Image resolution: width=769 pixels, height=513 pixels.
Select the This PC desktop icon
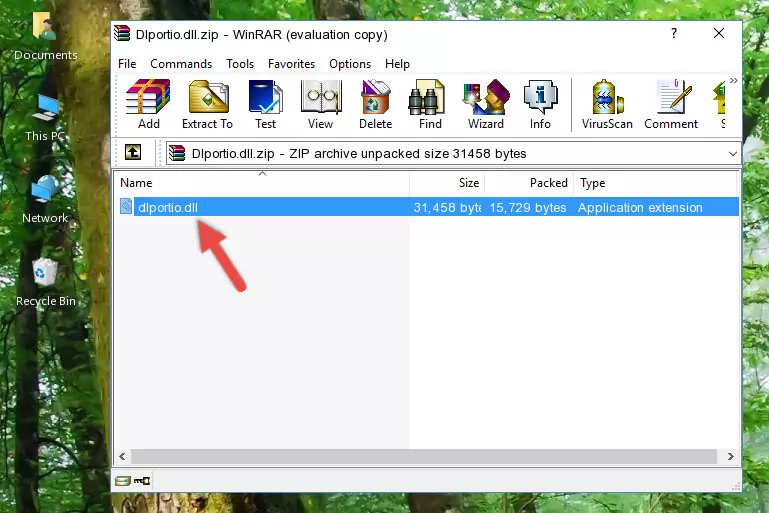click(x=45, y=118)
